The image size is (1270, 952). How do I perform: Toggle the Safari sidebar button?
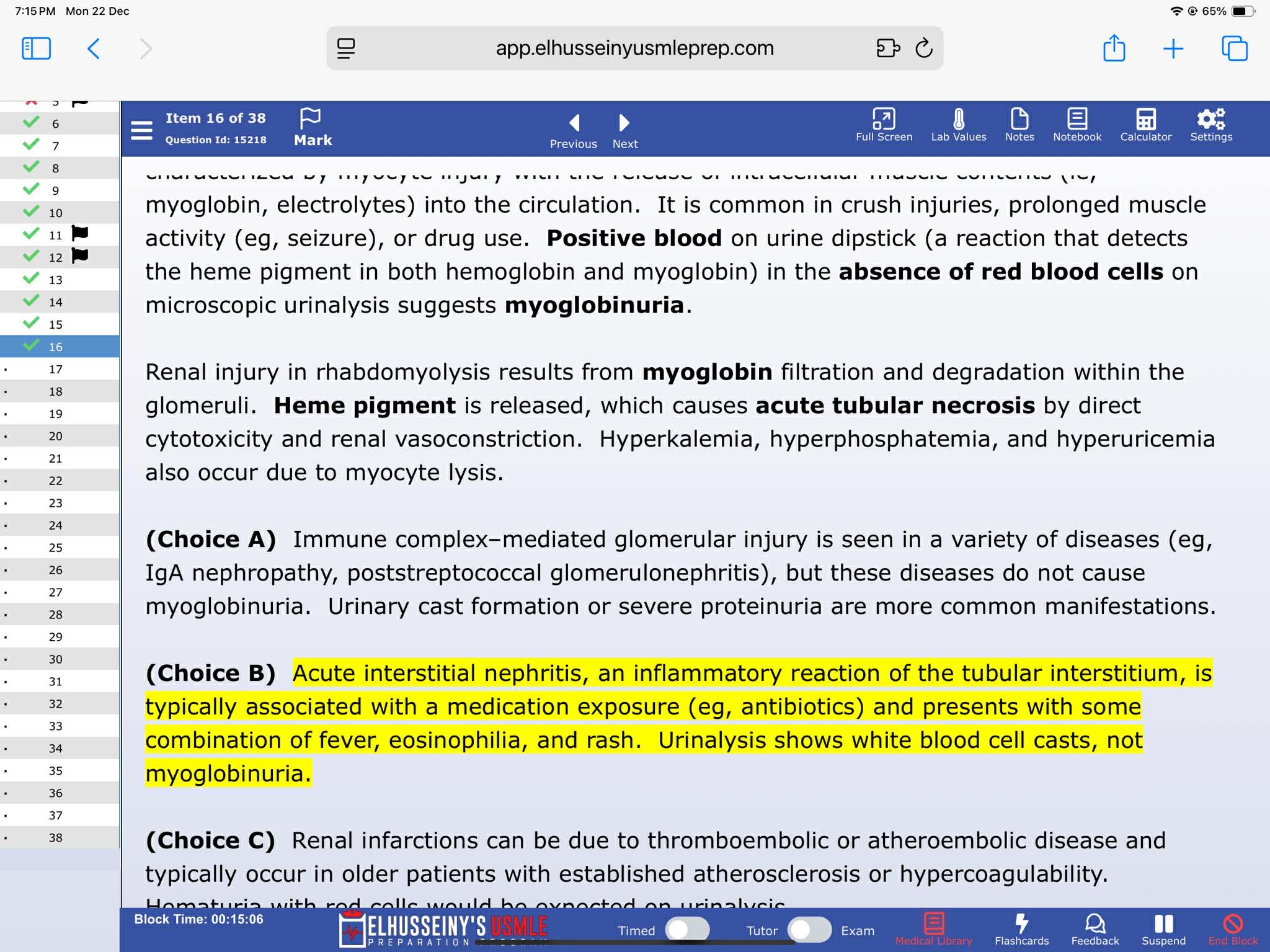36,48
